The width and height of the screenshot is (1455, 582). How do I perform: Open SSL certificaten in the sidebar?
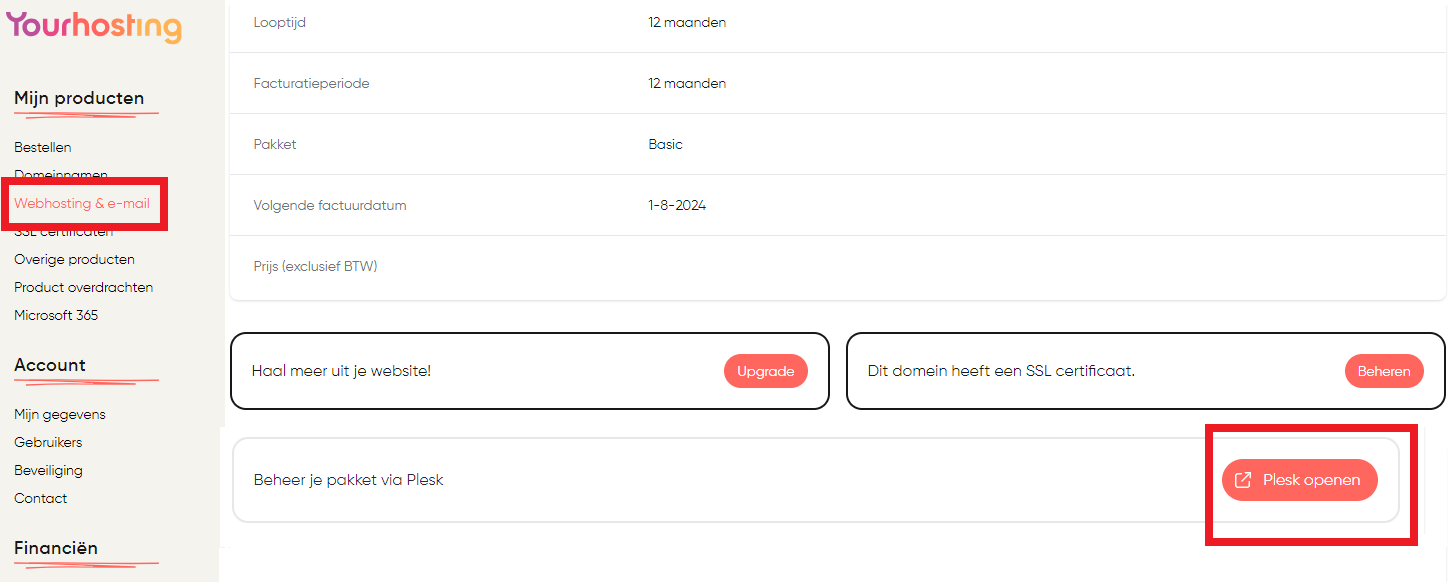click(x=63, y=231)
